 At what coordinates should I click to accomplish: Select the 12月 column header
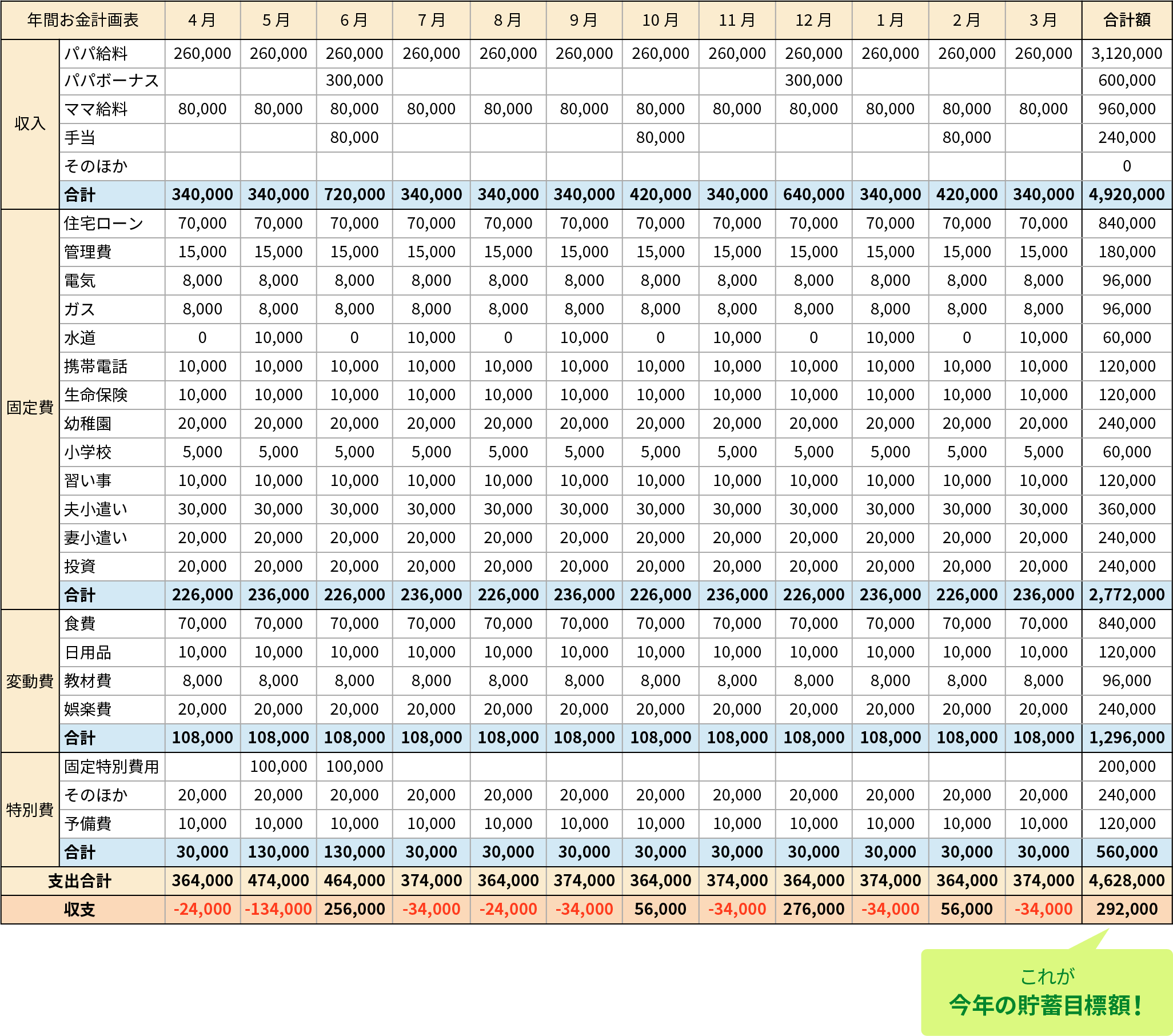[x=813, y=20]
